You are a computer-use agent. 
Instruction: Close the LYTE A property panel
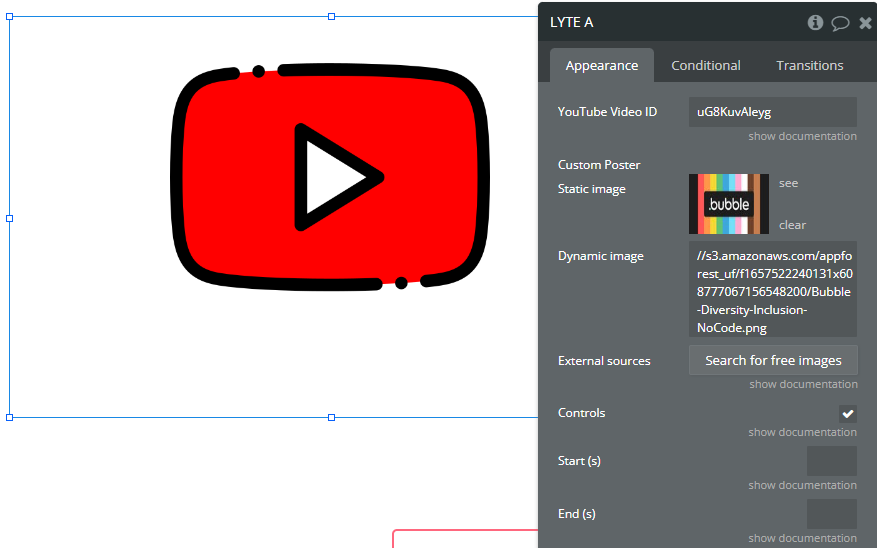click(865, 23)
